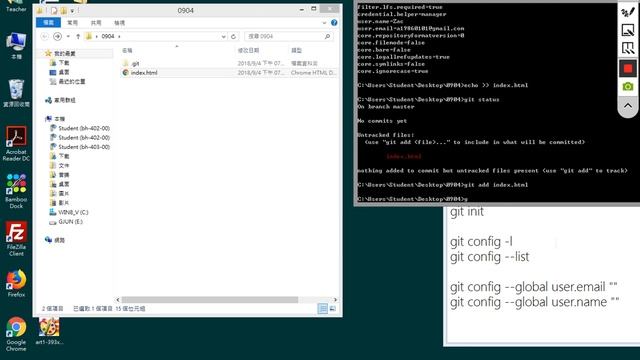Open the quick access toolbar customize dropdown
Viewport: 640px width, 360px height.
coord(73,11)
